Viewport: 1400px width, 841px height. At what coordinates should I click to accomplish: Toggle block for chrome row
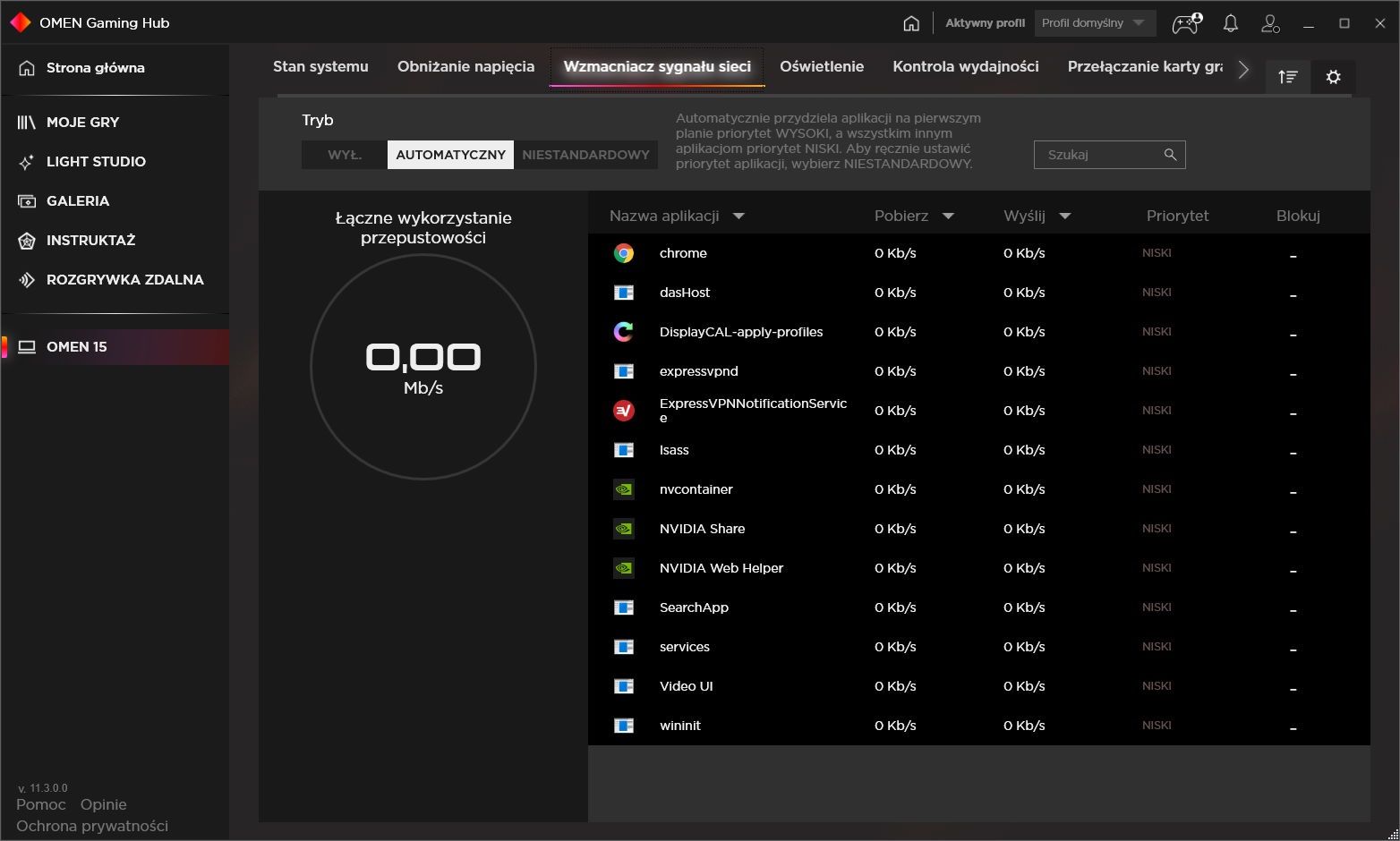click(x=1293, y=257)
